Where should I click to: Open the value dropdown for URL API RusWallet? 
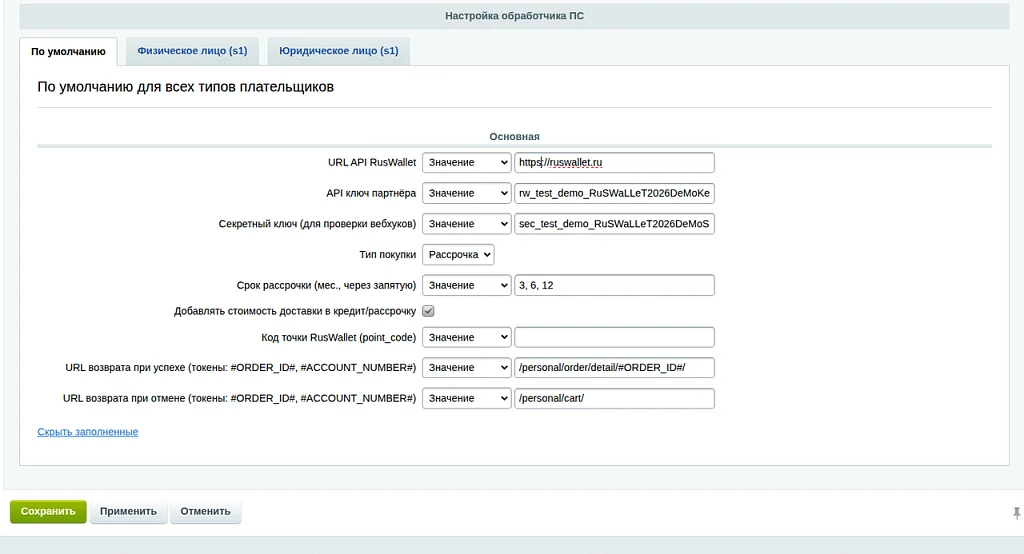pos(466,162)
